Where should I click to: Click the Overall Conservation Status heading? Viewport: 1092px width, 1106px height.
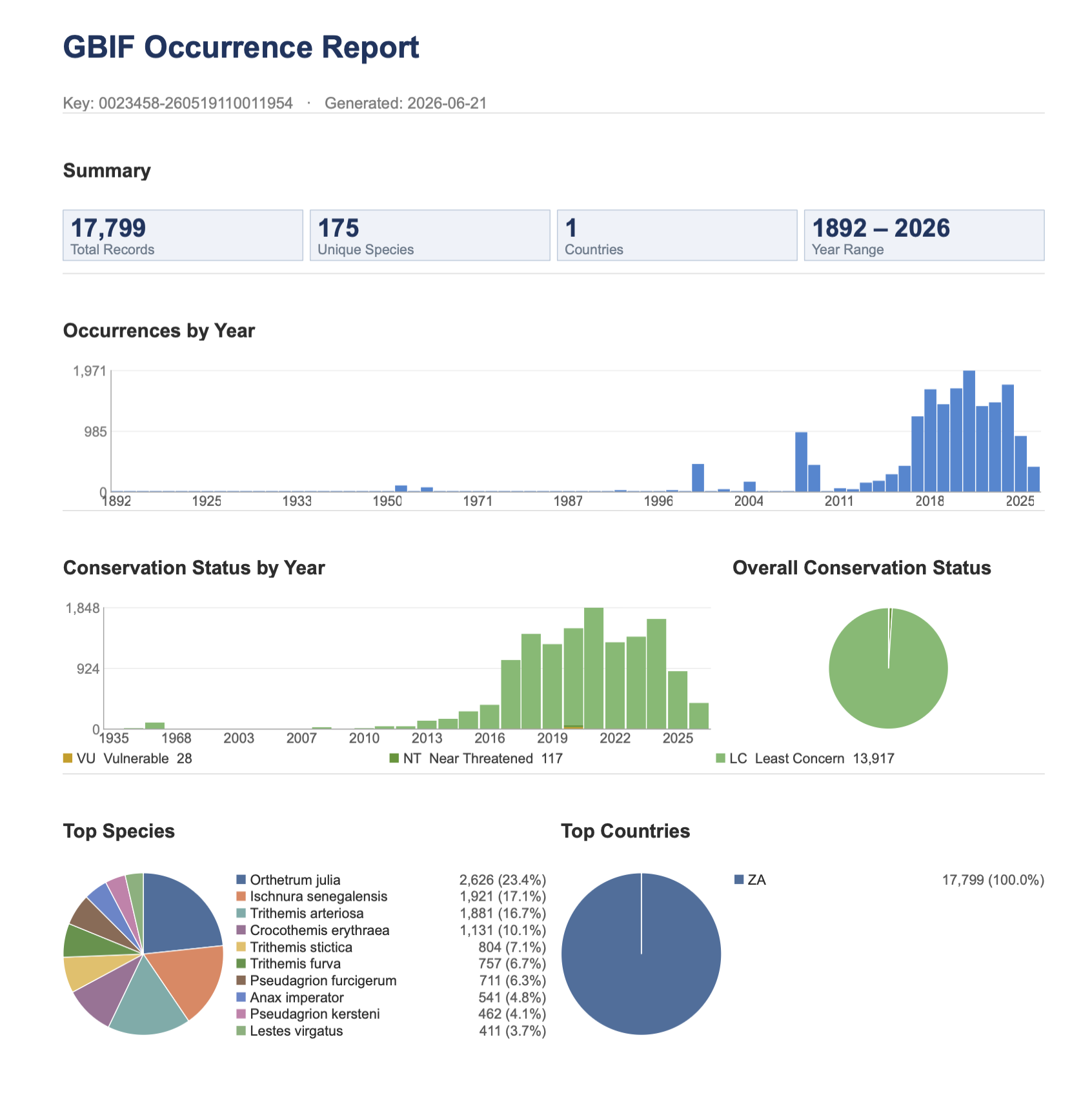pyautogui.click(x=862, y=568)
